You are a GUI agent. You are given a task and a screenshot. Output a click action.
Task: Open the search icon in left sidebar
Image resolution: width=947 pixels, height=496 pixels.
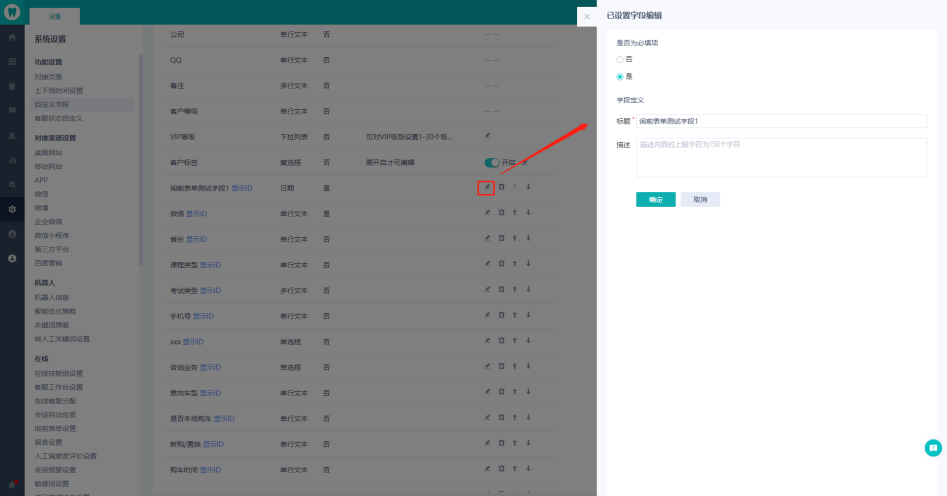point(12,185)
